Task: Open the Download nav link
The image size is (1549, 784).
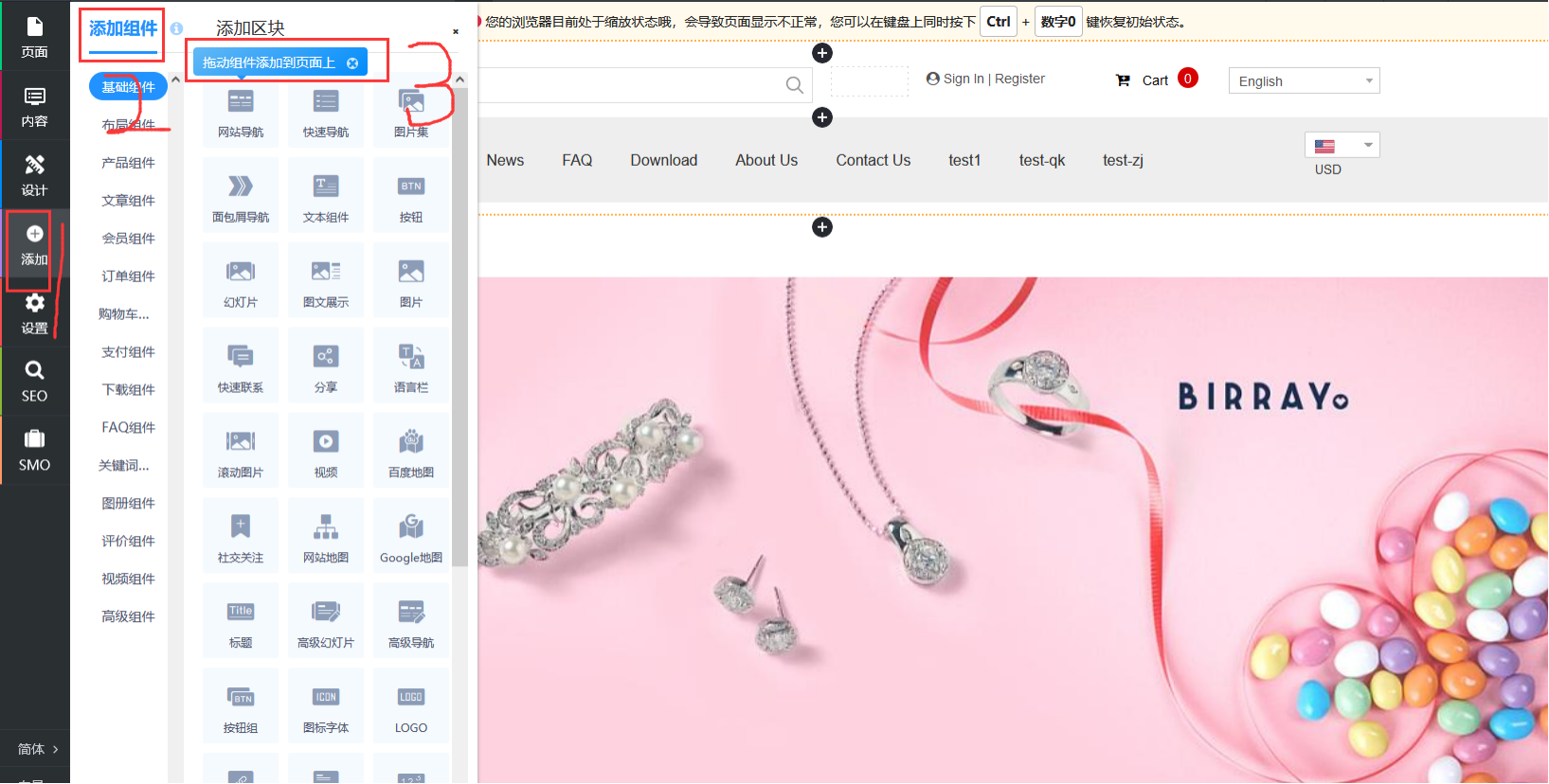Action: 664,160
